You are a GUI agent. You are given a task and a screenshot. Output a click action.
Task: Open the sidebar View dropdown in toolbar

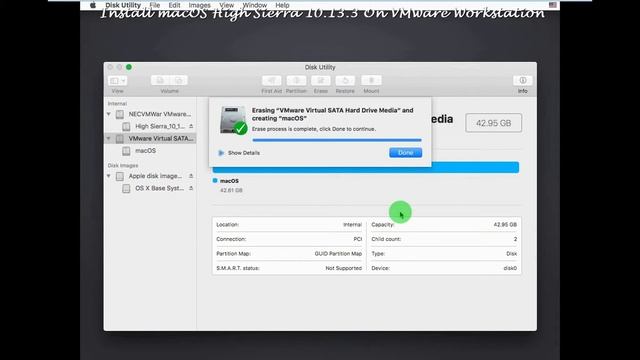(118, 81)
